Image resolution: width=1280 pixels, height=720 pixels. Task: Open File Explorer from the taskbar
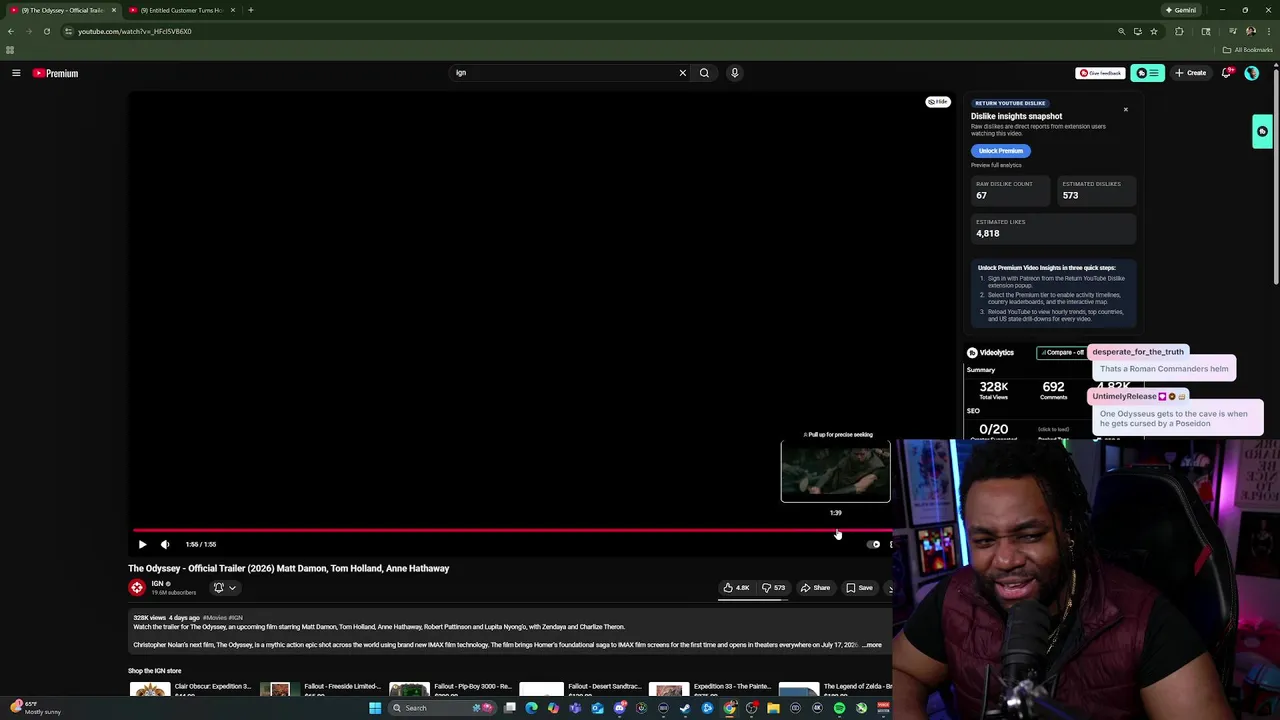tap(773, 708)
